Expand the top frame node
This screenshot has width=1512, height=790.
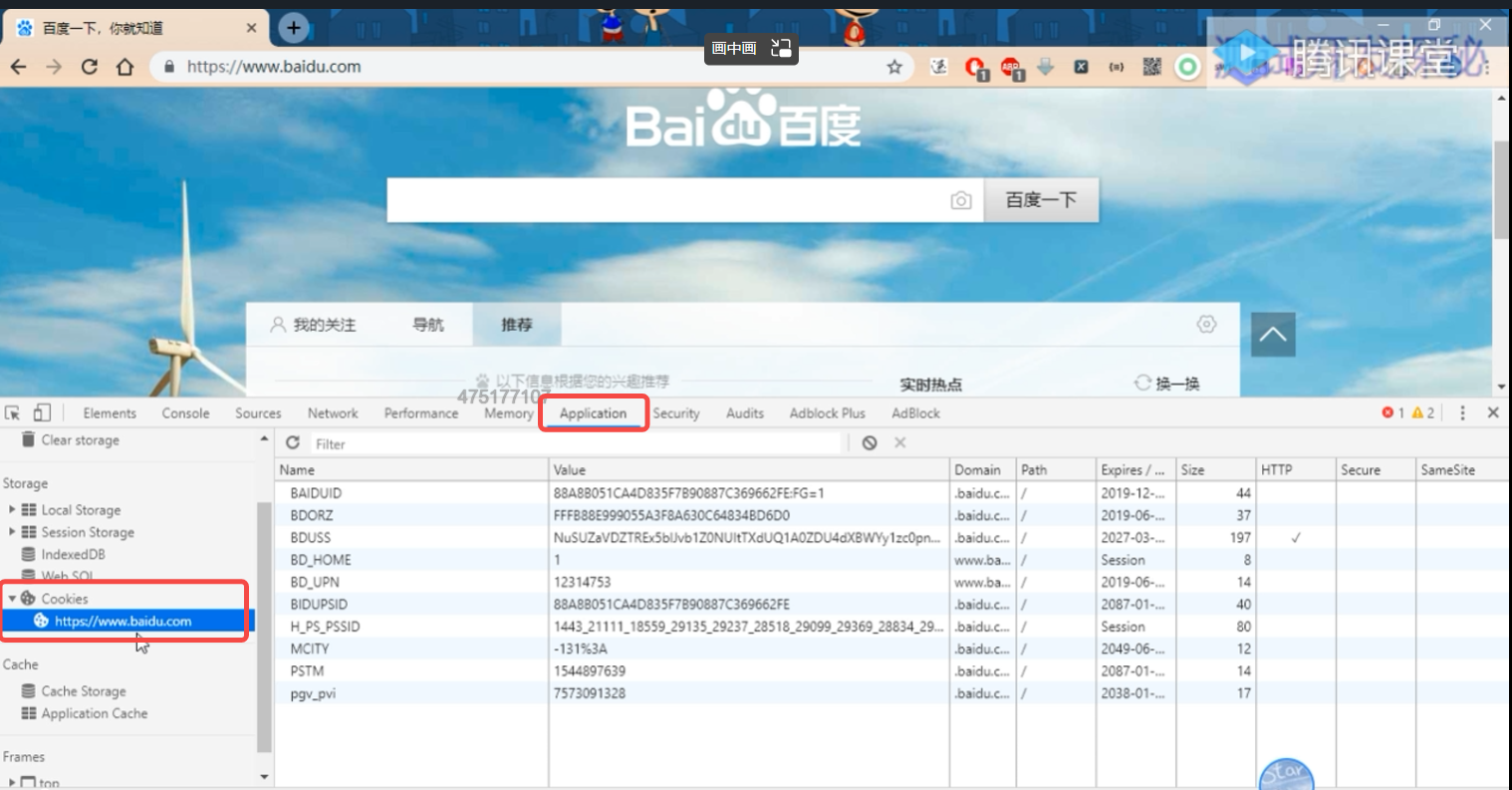tap(12, 783)
